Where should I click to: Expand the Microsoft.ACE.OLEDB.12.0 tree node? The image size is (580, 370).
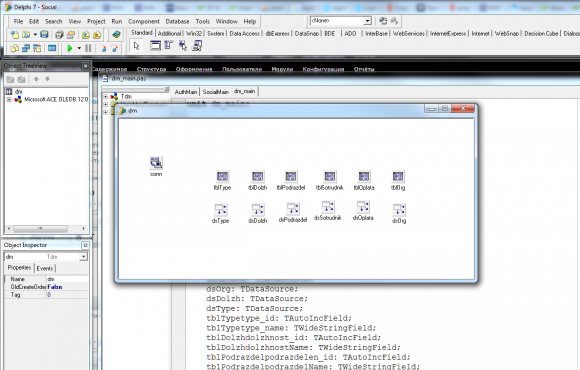tap(9, 100)
